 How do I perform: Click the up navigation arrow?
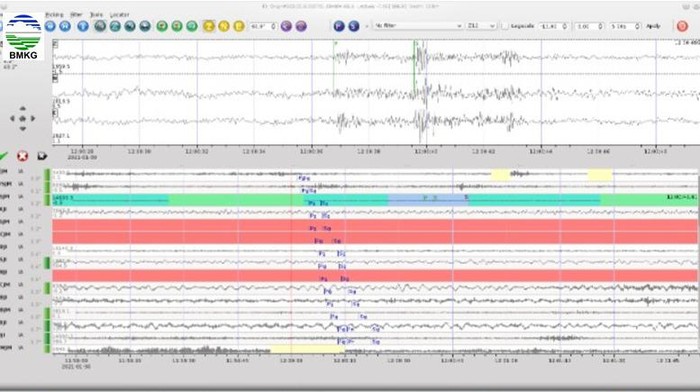pyautogui.click(x=22, y=108)
